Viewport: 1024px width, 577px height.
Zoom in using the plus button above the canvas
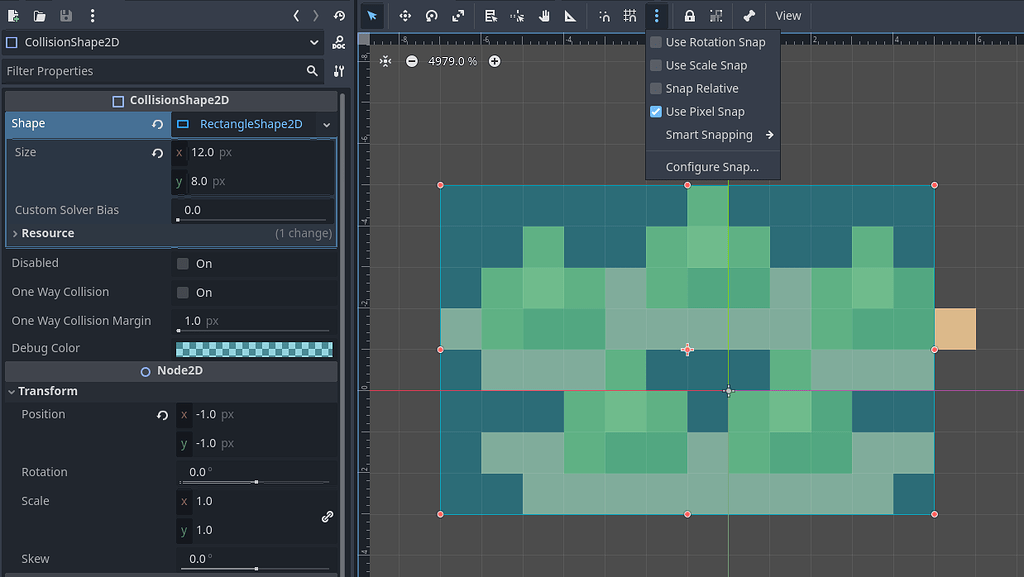click(494, 61)
